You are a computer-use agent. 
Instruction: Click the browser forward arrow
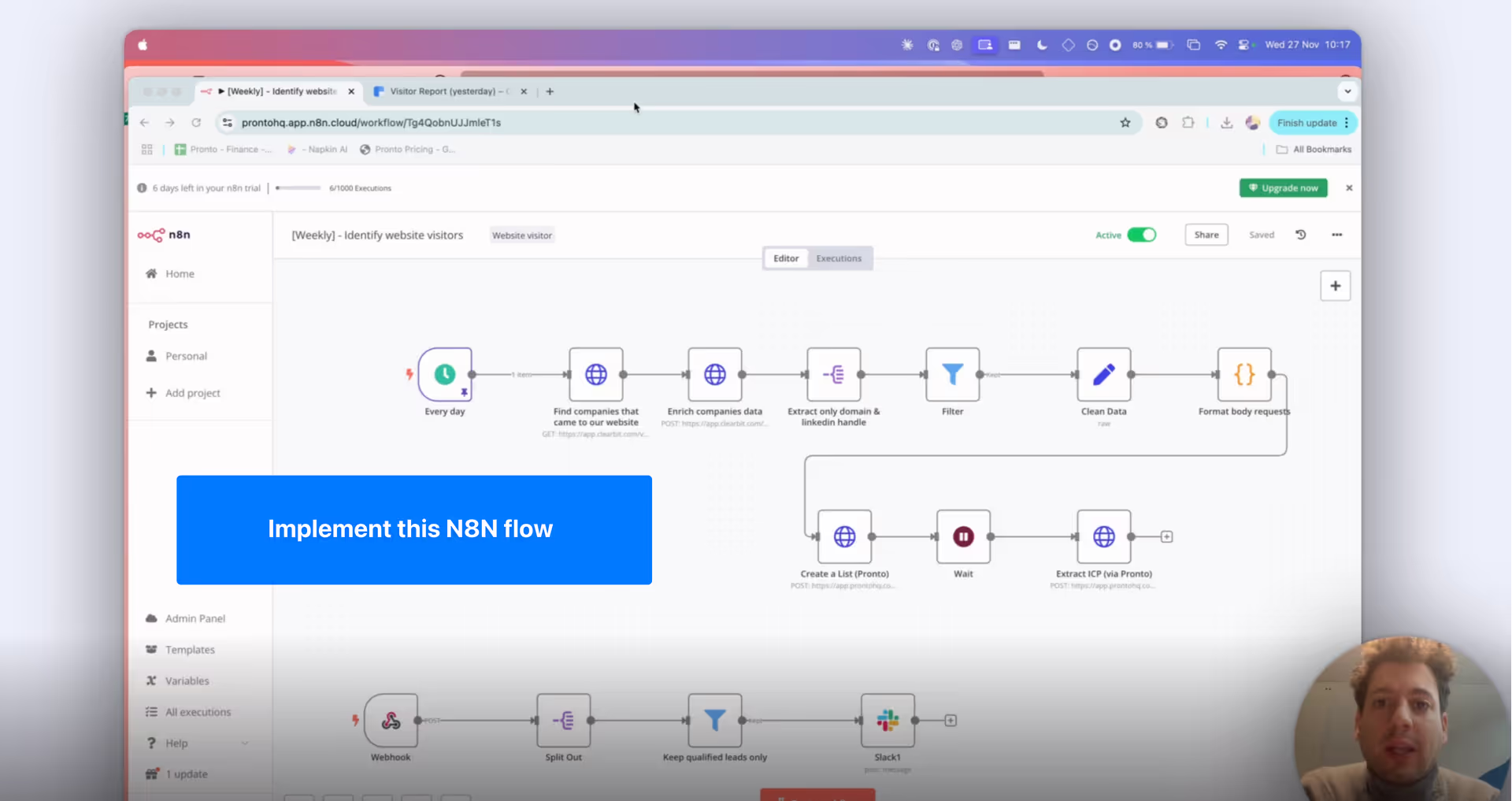[170, 123]
